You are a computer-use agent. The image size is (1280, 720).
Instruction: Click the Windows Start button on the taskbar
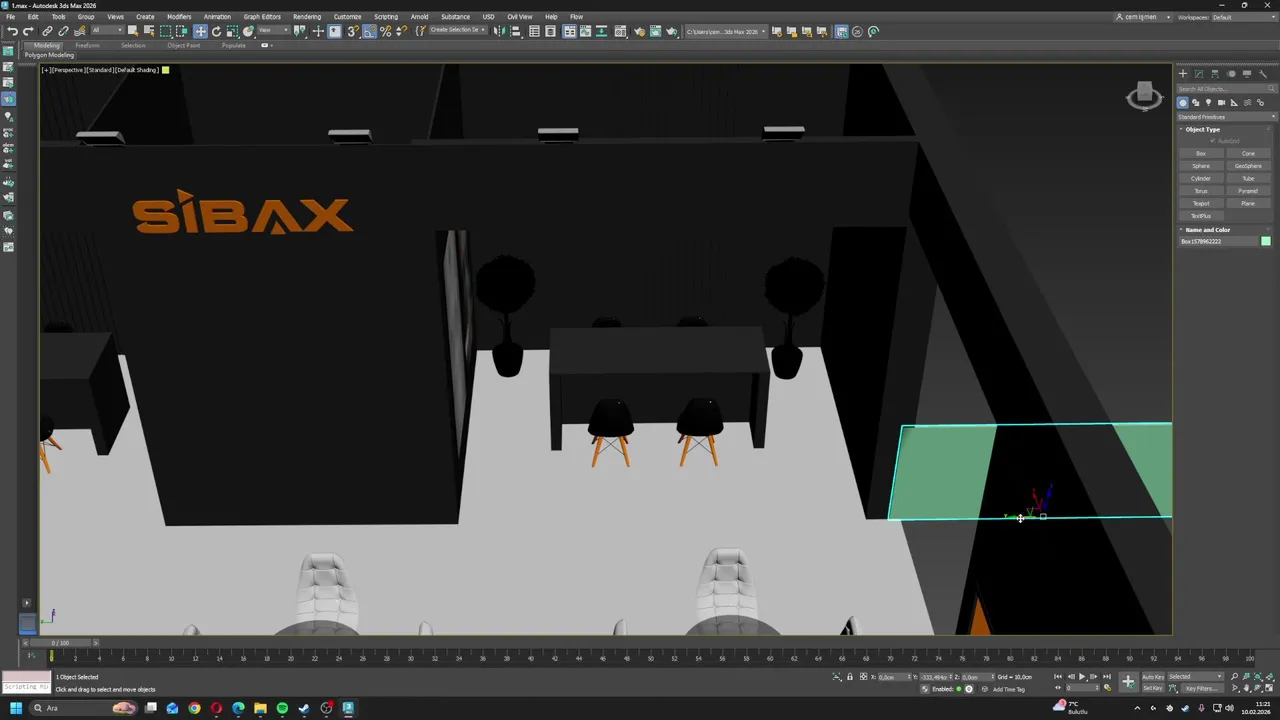point(15,708)
